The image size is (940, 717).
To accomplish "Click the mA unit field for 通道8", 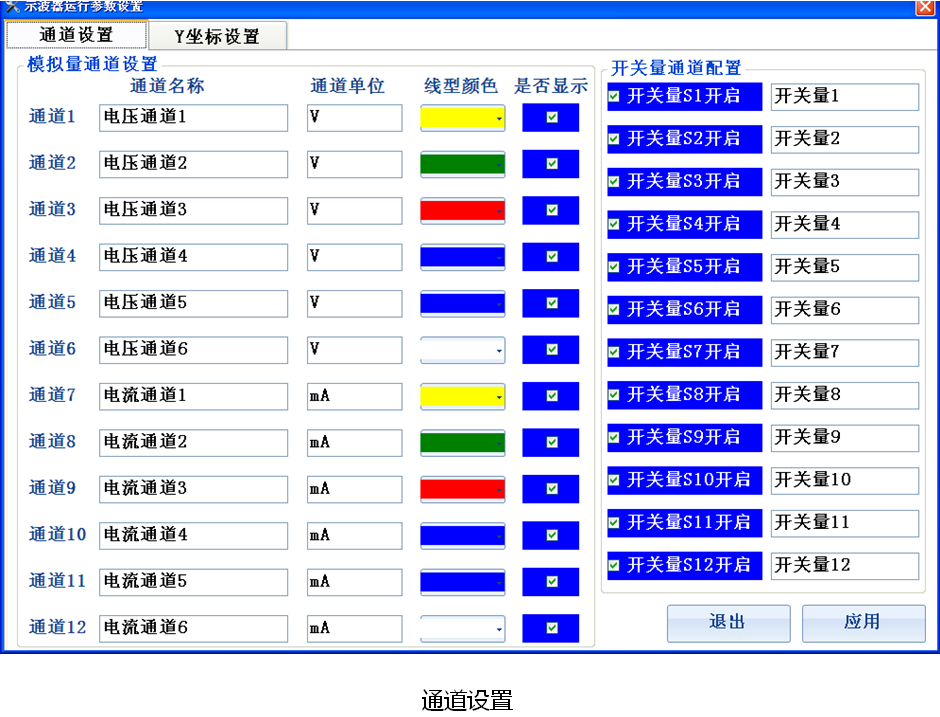I will point(354,443).
